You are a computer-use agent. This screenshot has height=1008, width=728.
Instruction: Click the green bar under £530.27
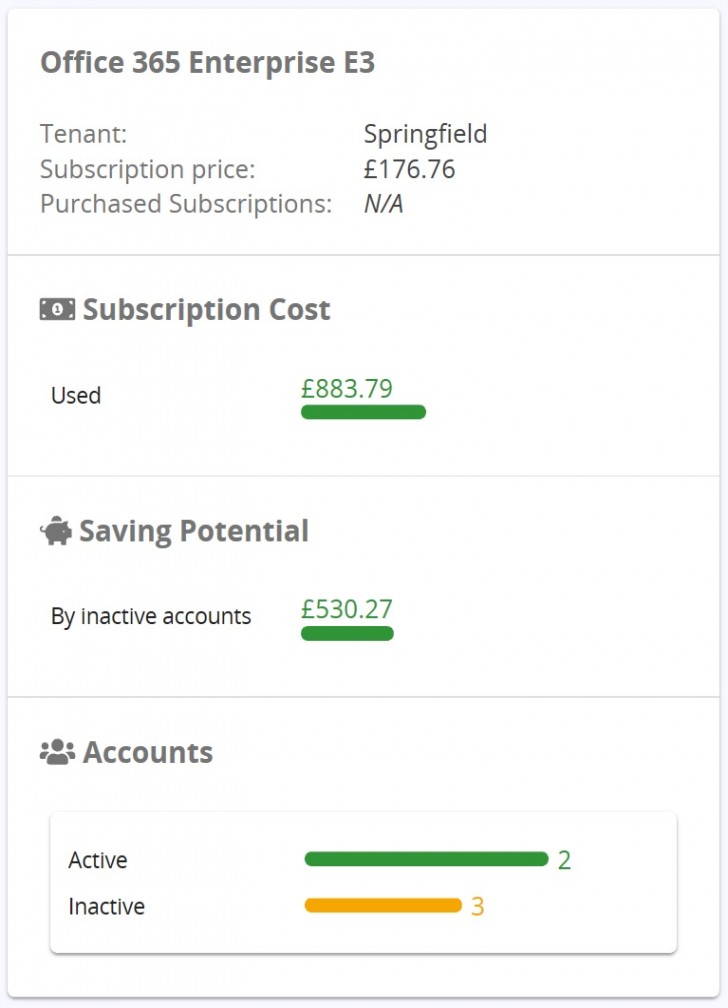[347, 633]
